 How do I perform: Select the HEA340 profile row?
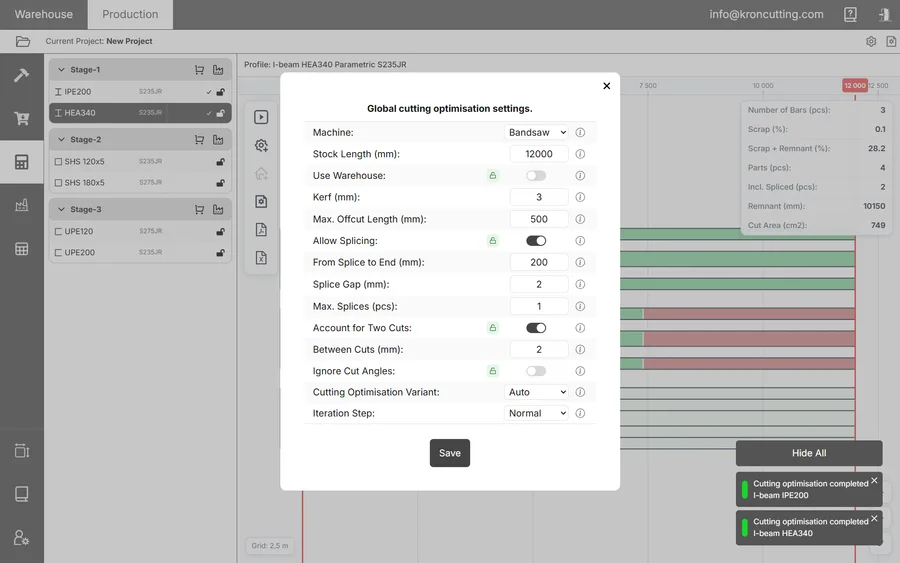tap(140, 113)
